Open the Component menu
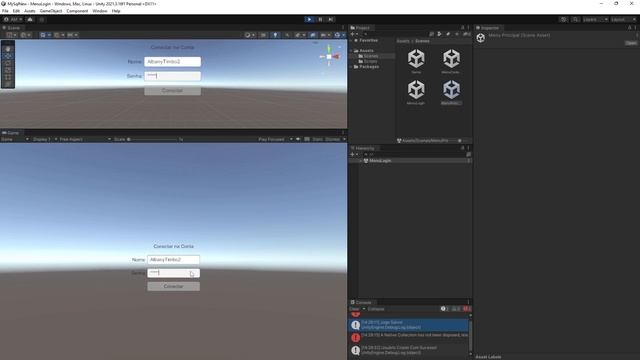 [77, 11]
